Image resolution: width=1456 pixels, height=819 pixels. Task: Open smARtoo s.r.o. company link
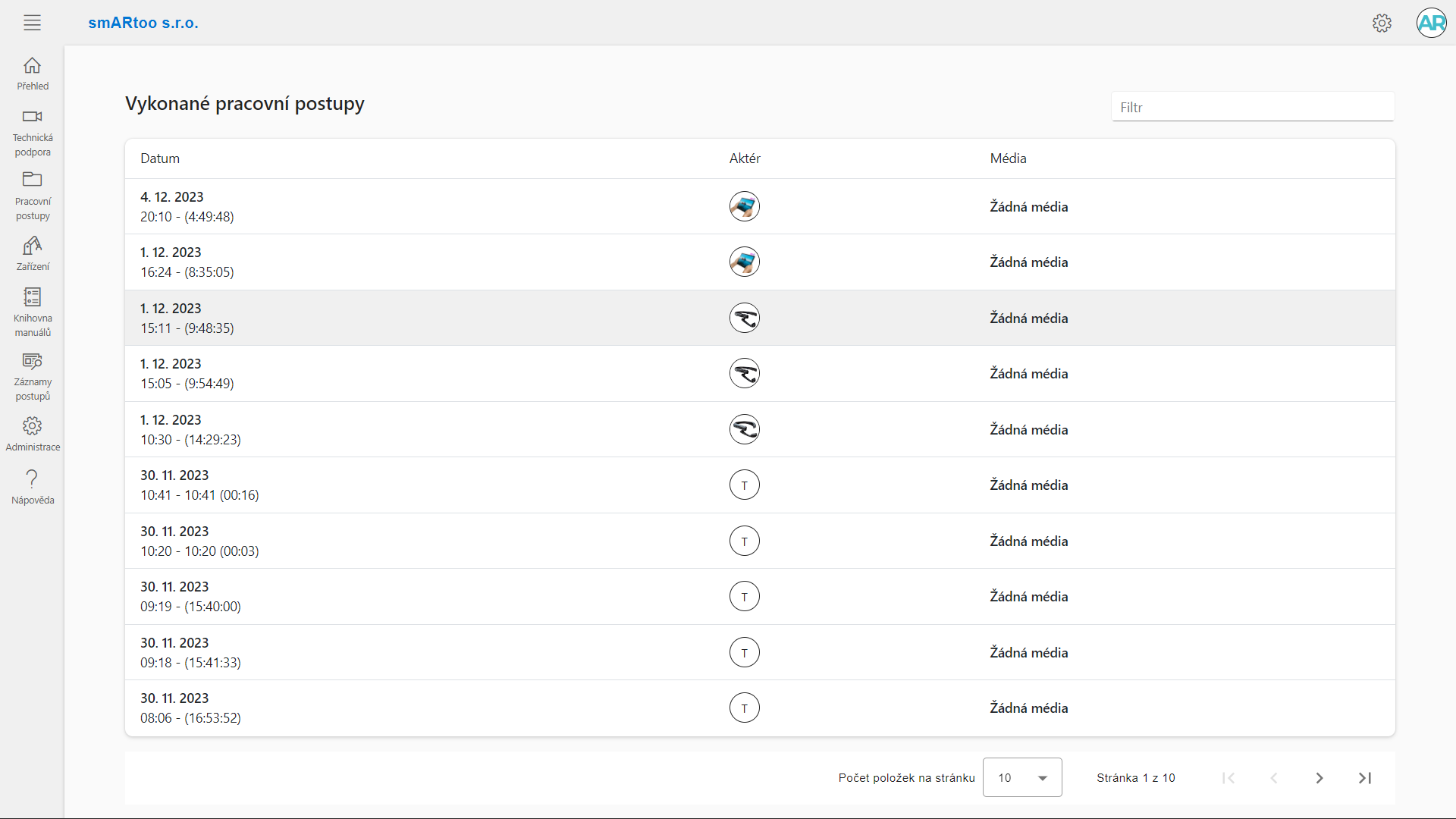click(x=143, y=23)
